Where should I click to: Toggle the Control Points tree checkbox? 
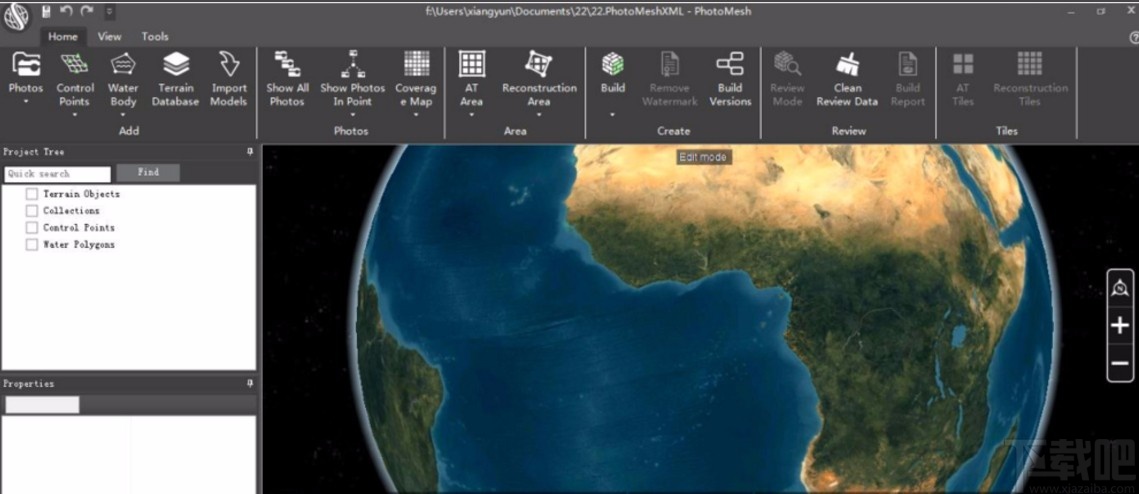pos(31,227)
